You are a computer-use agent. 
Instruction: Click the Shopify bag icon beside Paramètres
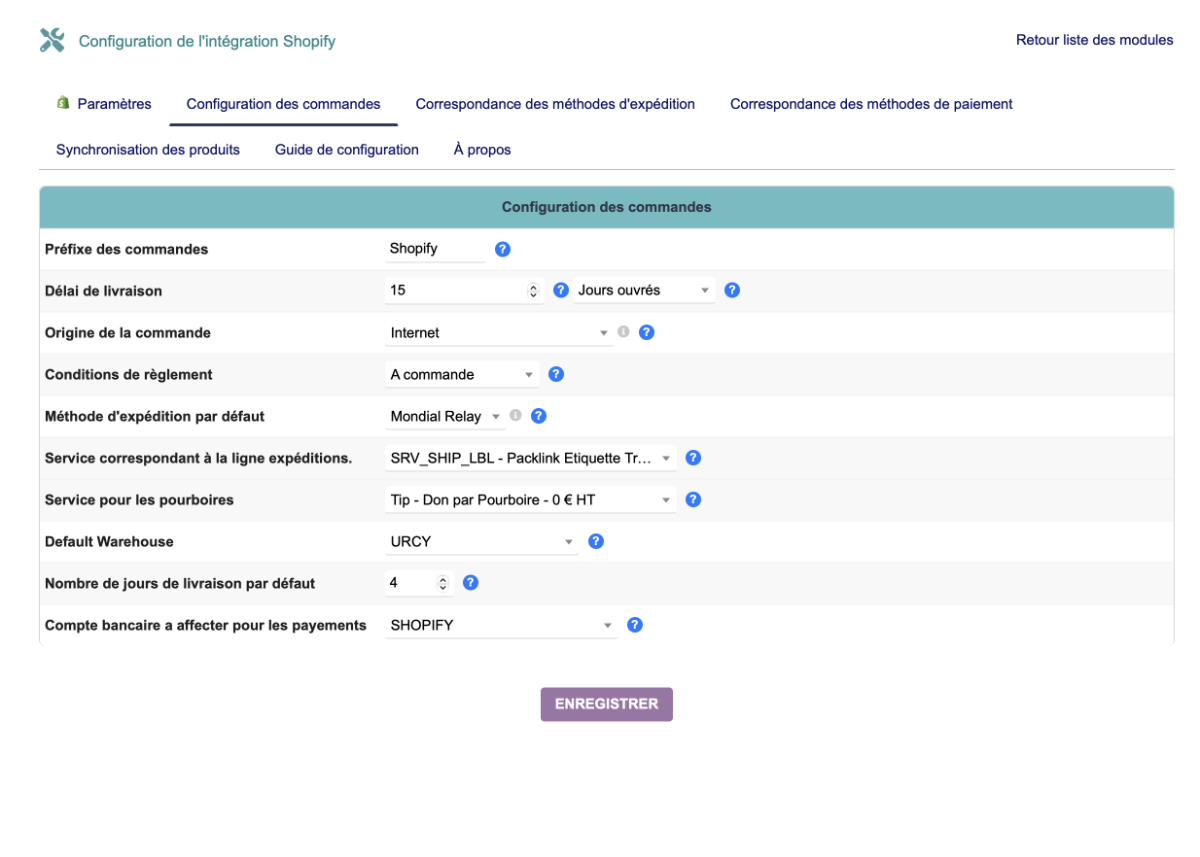pyautogui.click(x=63, y=103)
